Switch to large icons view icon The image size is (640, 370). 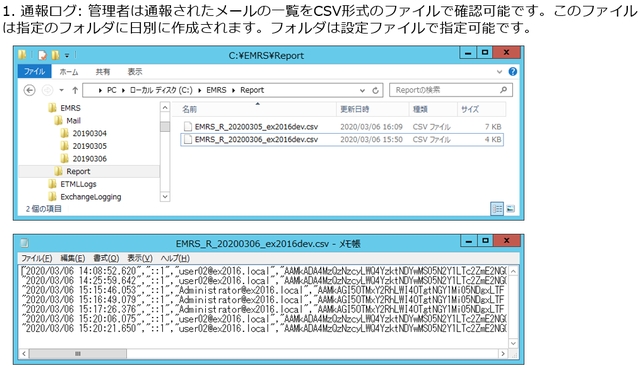[x=510, y=209]
